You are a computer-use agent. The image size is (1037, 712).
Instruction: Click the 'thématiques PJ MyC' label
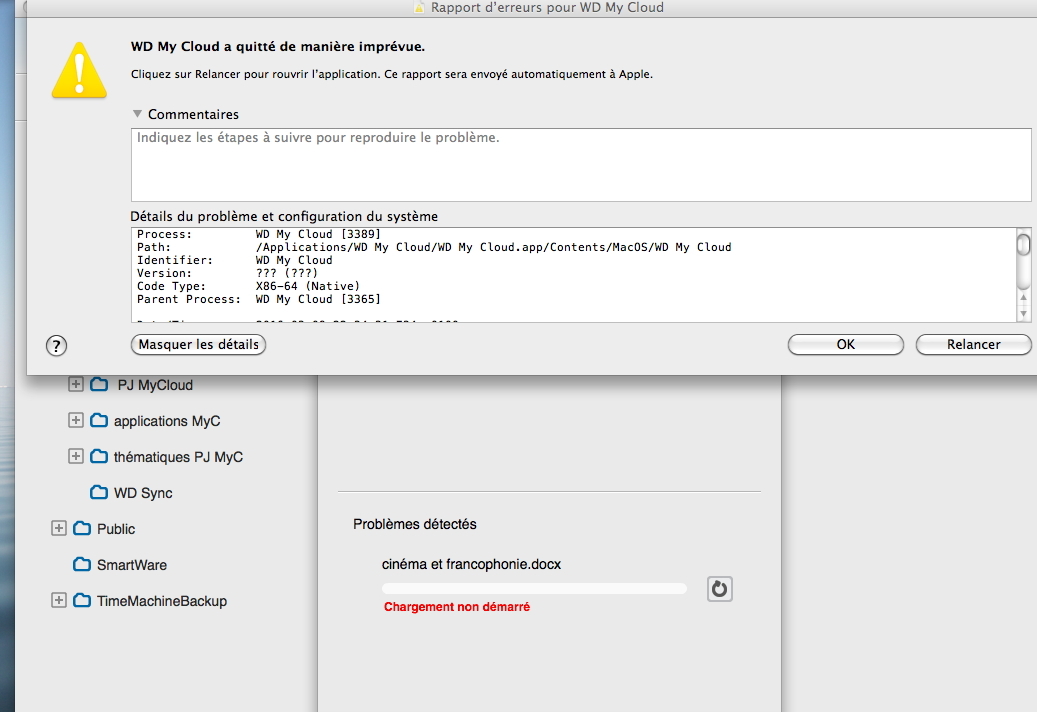tap(179, 457)
